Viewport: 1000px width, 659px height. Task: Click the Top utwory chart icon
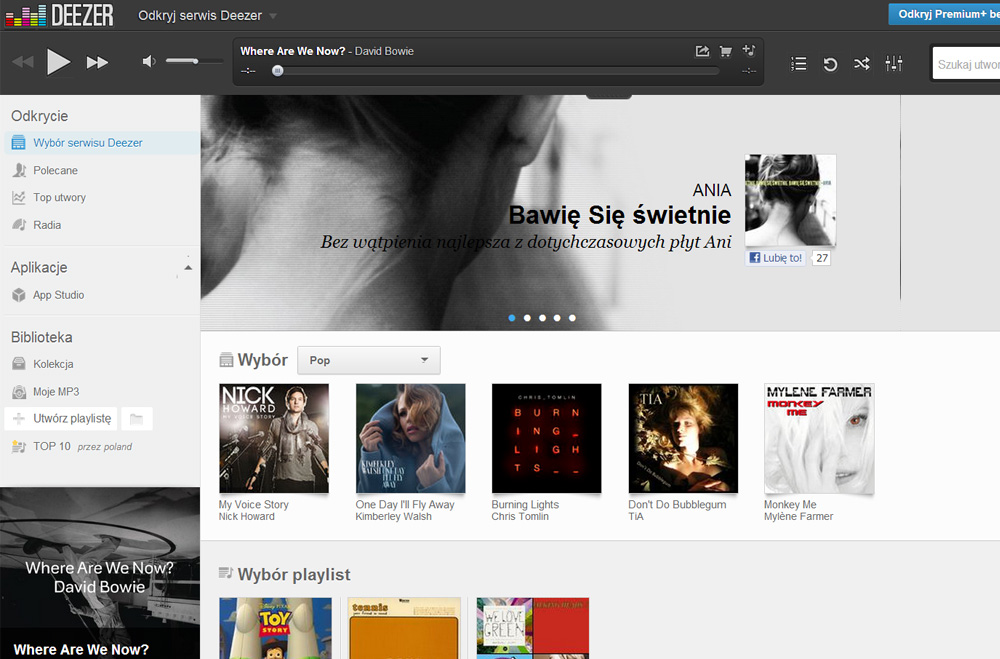point(19,198)
